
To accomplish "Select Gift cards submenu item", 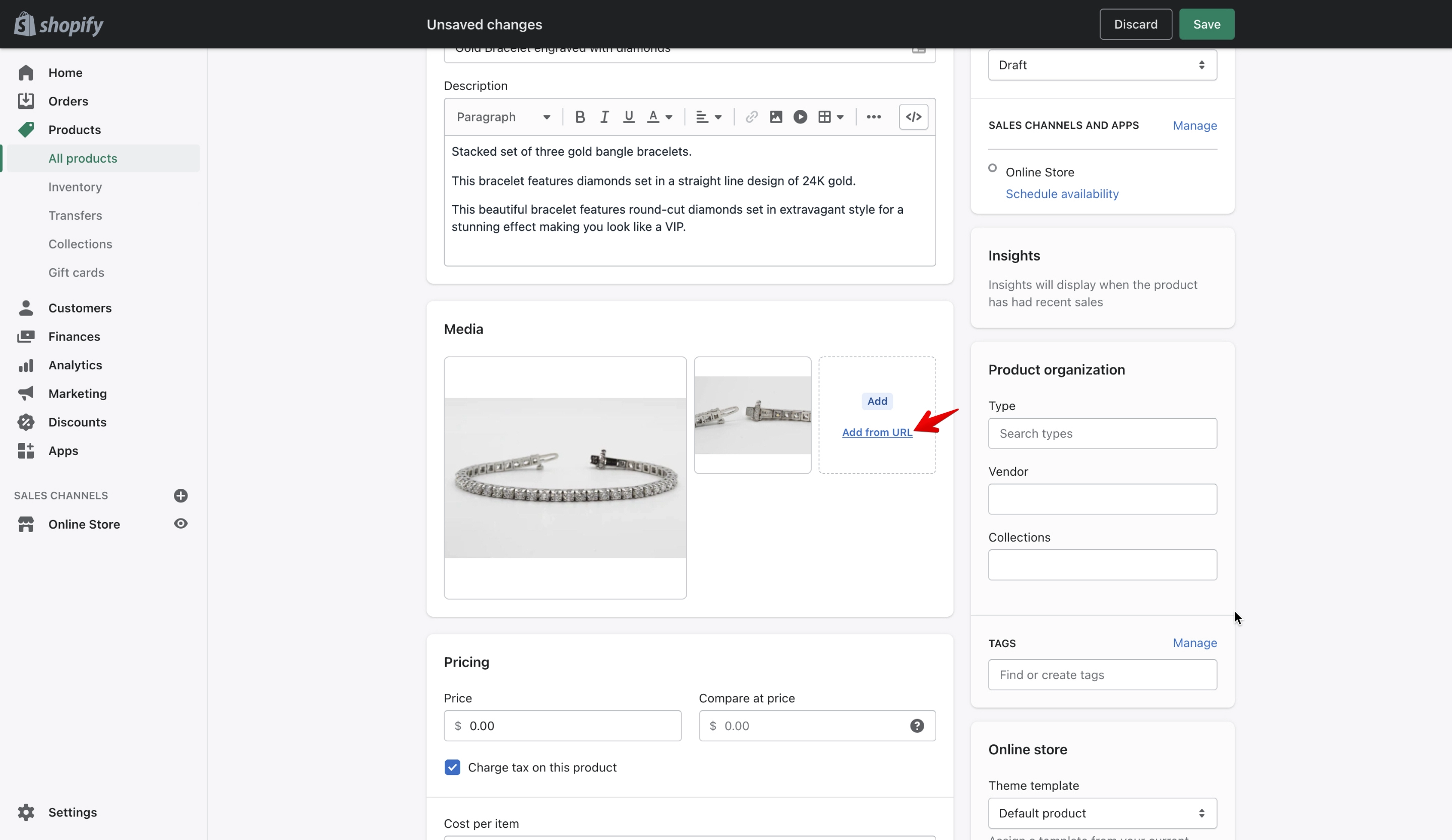I will 76,272.
